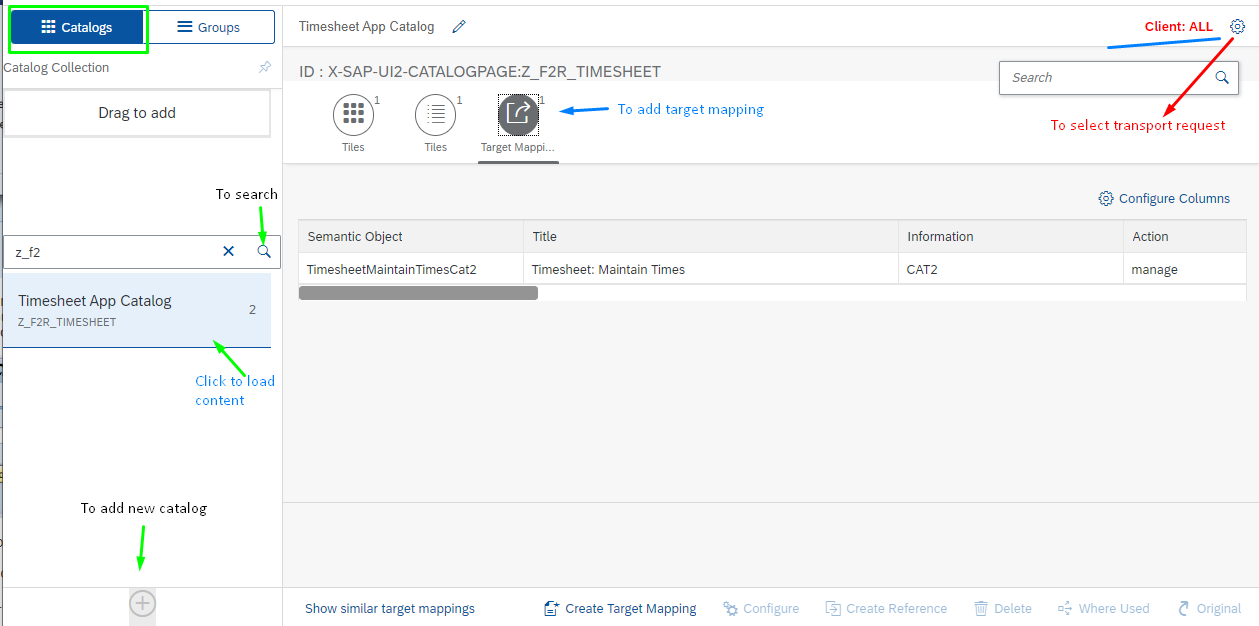Click the magnifier icon in the right search box
The height and width of the screenshot is (626, 1259).
pyautogui.click(x=1221, y=78)
